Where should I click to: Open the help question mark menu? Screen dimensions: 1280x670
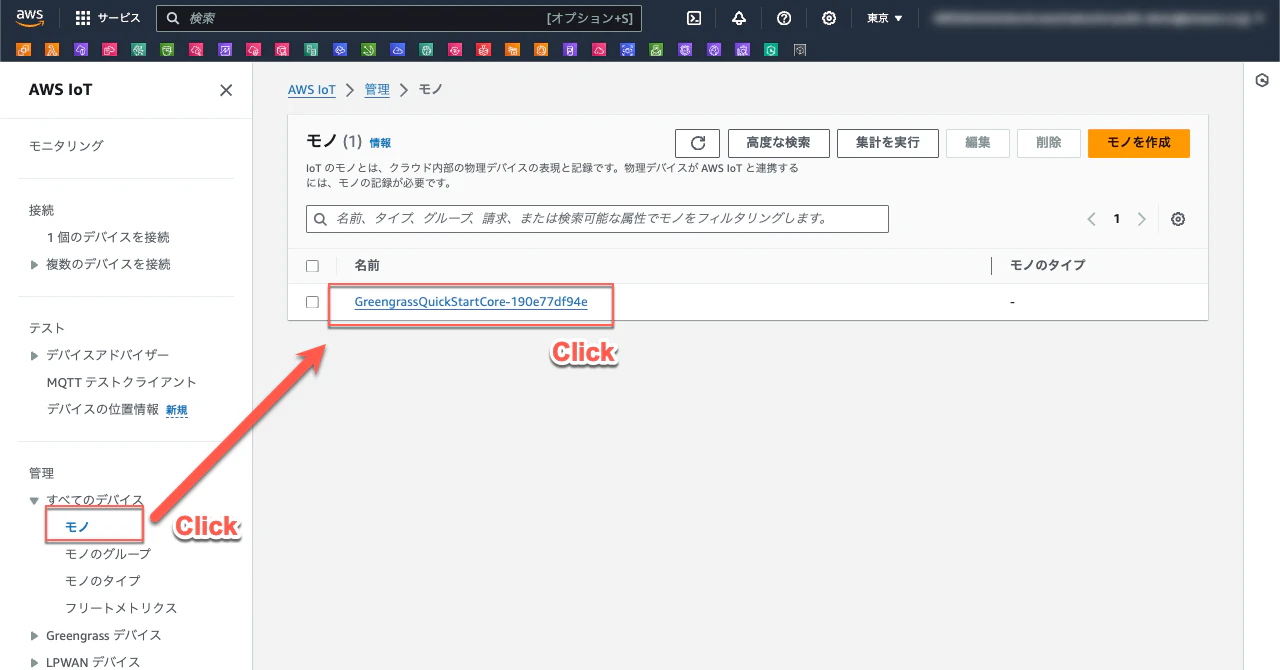pyautogui.click(x=784, y=18)
